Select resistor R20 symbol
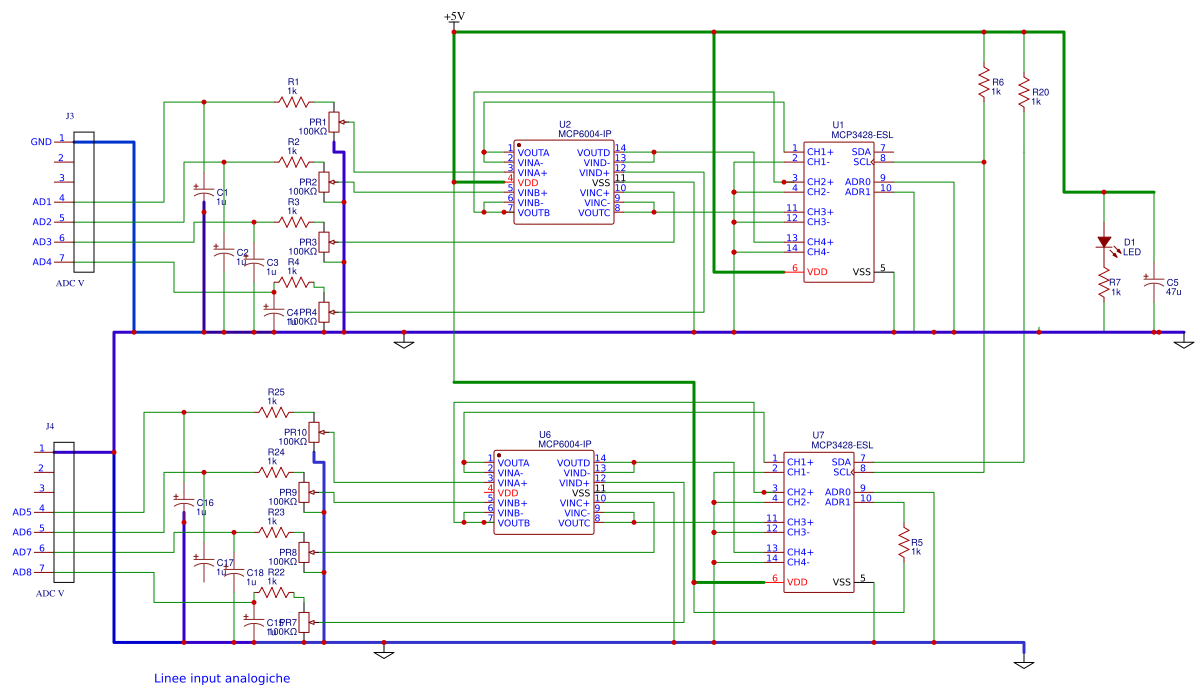 1025,93
